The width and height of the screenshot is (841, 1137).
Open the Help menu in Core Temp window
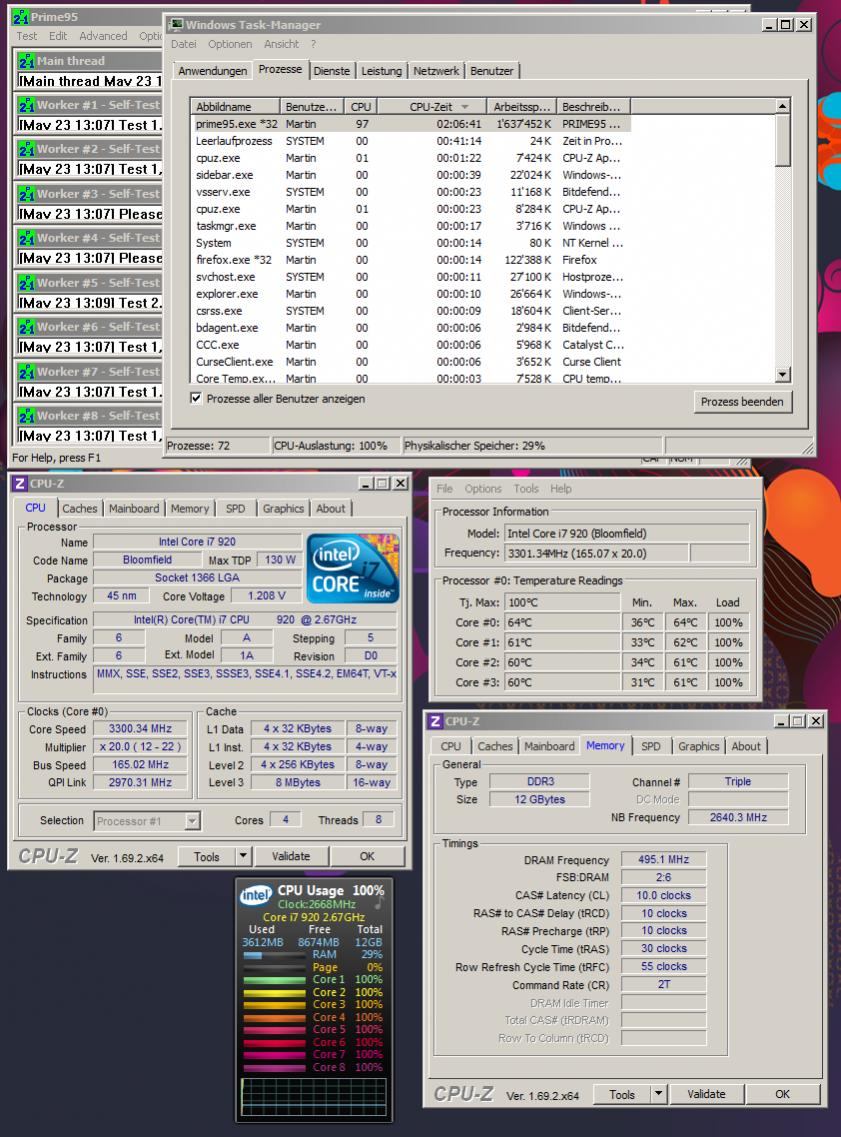click(x=560, y=489)
